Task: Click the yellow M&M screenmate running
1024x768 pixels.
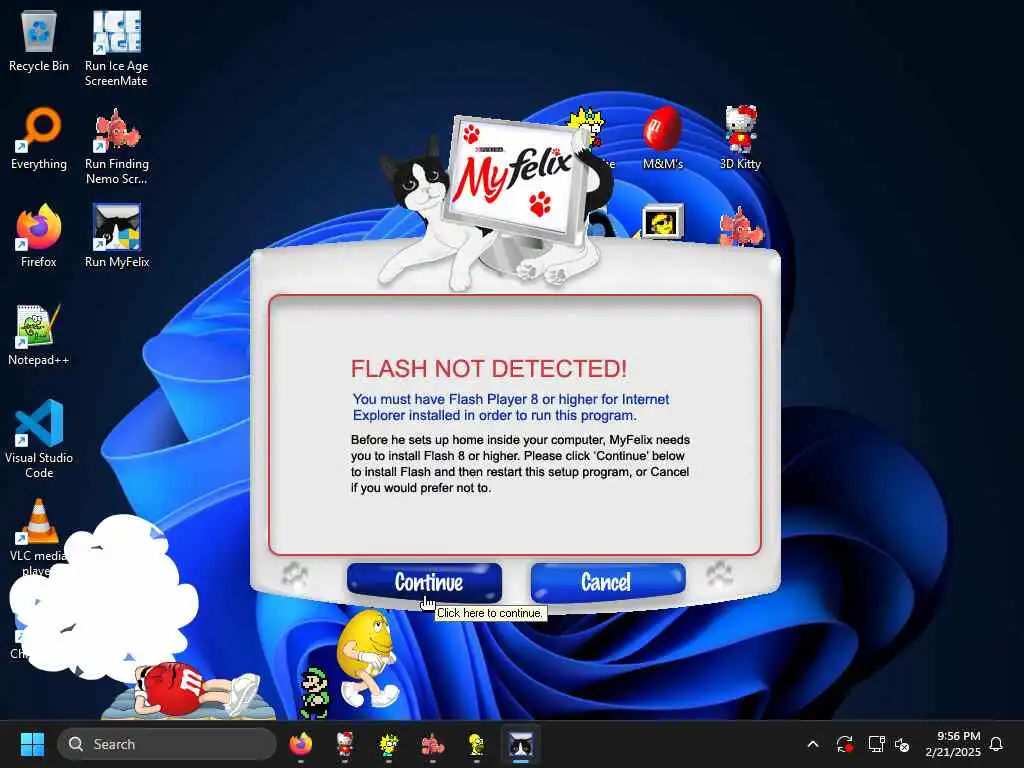Action: click(367, 658)
